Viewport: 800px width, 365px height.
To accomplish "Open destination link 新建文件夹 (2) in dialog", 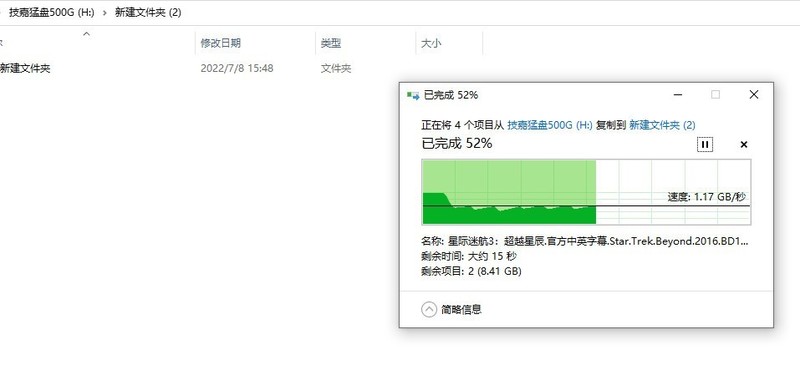I will (662, 125).
